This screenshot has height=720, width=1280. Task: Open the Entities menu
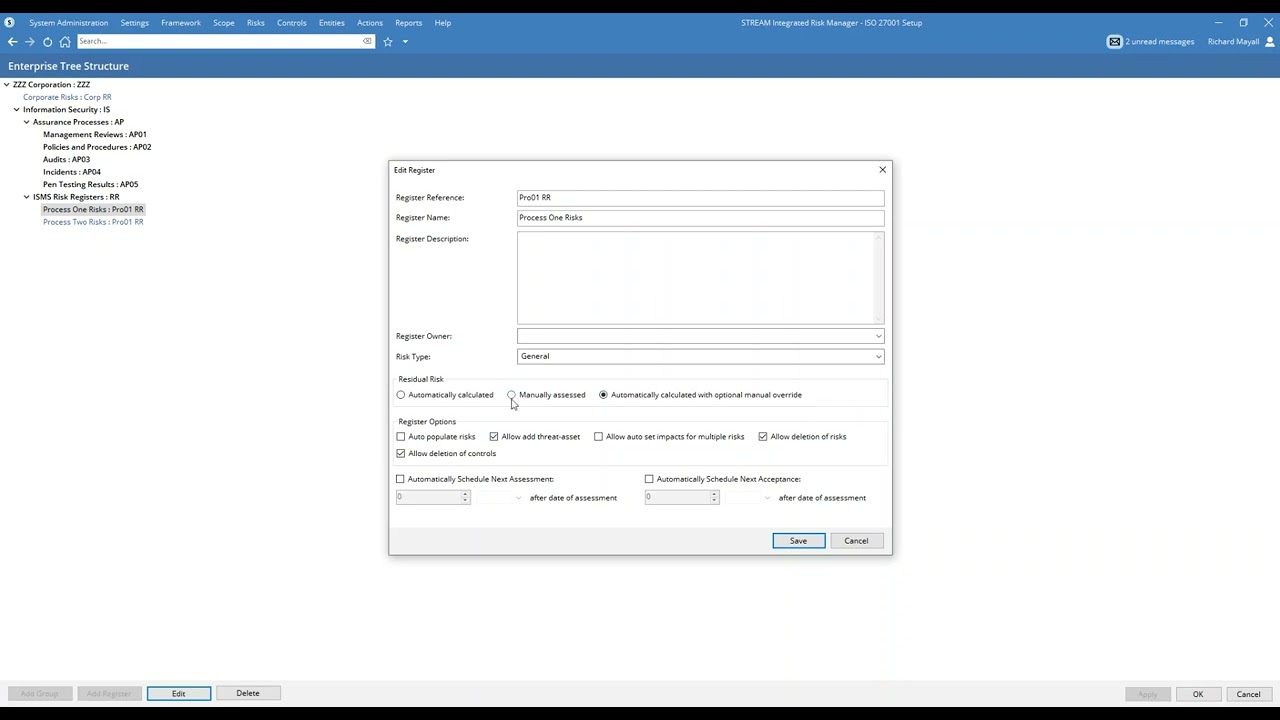coord(332,22)
